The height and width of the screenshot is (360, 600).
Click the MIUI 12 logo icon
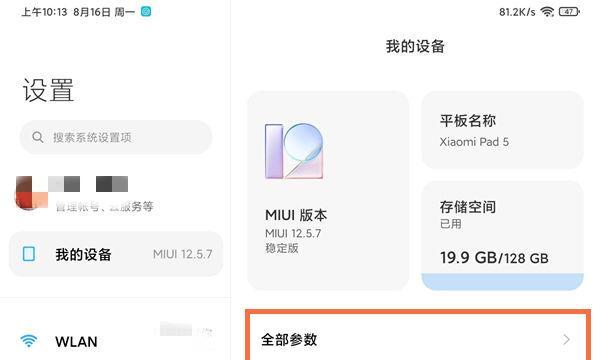coord(294,151)
